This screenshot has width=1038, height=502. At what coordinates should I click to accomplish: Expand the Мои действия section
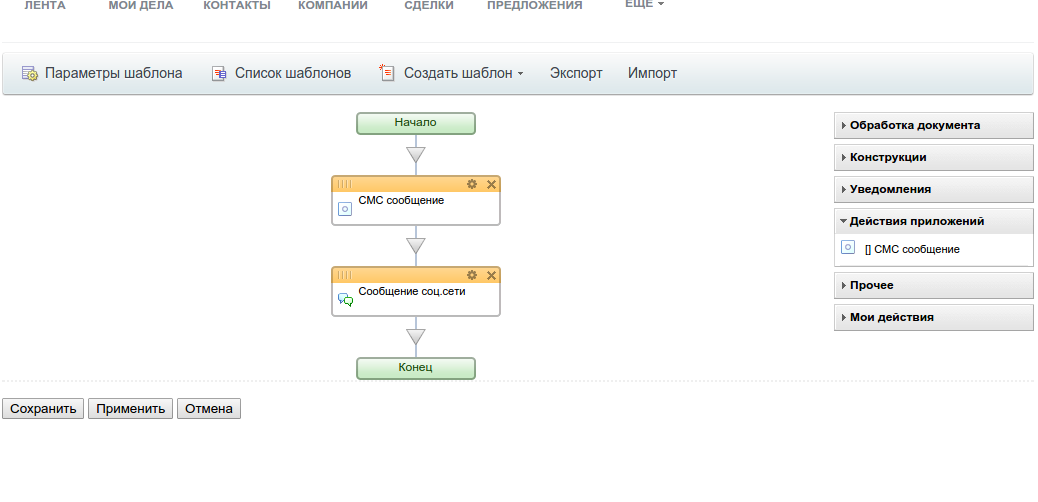click(933, 317)
